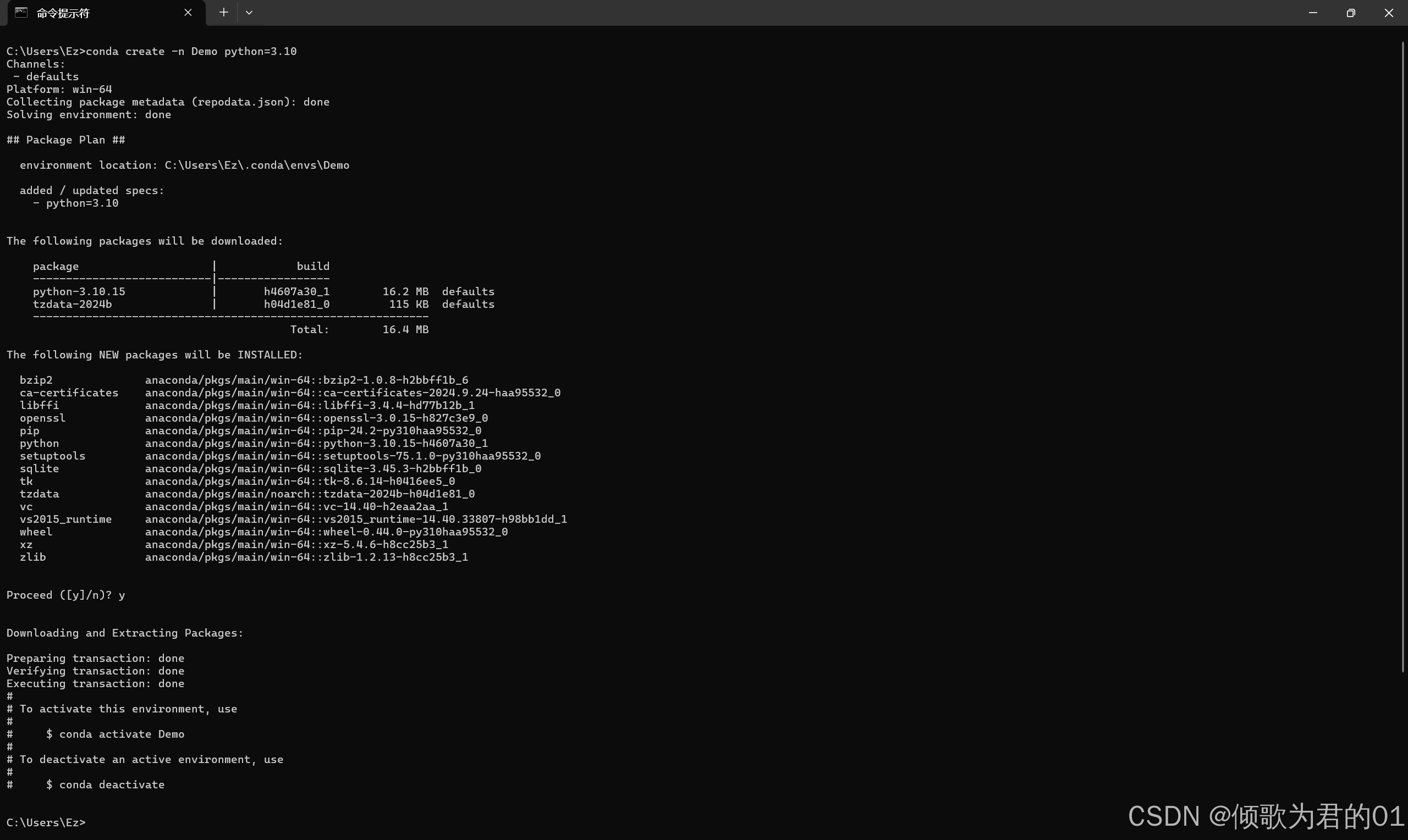Click the vs2015_runtime package entry
1408x840 pixels.
[65, 519]
